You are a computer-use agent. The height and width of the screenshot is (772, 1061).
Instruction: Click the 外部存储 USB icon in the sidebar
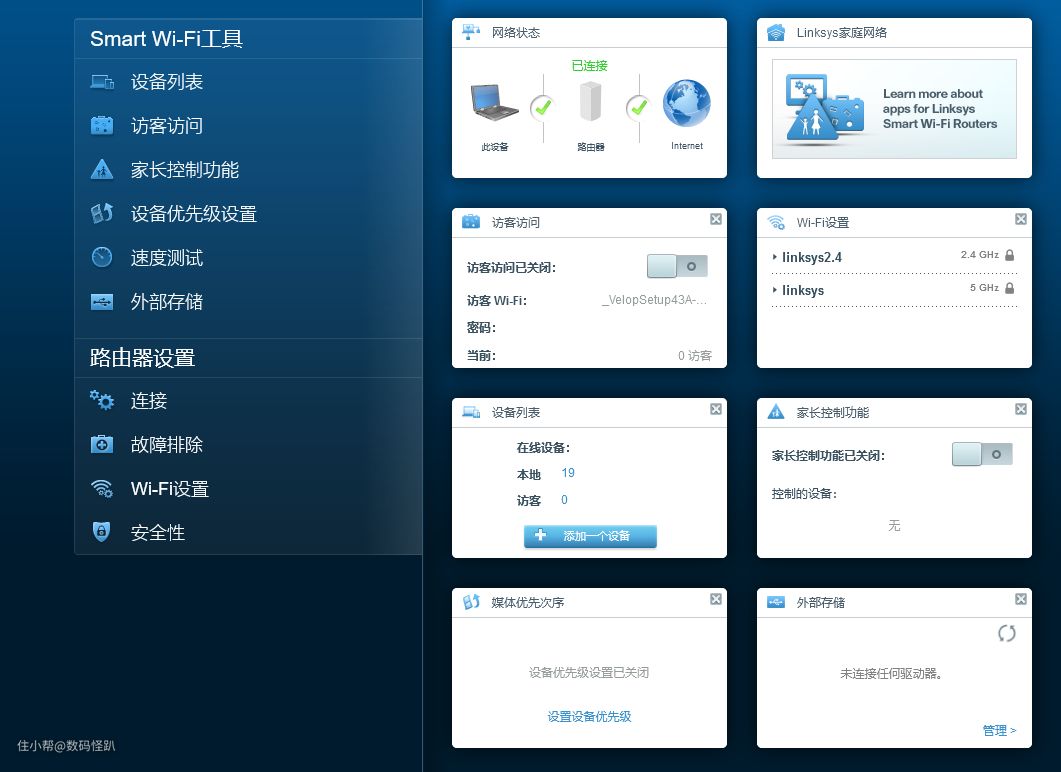pos(102,302)
